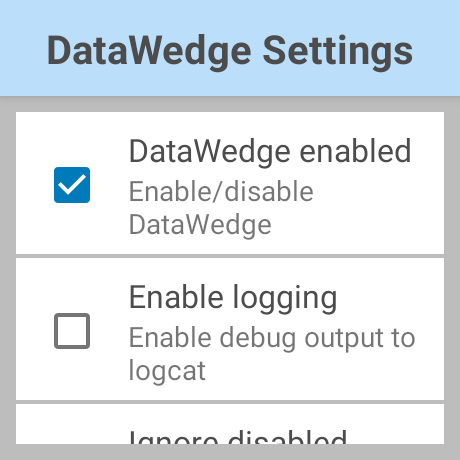Viewport: 460px width, 460px height.
Task: Tap the 'Enable debug output to logcat' description
Action: [272, 354]
